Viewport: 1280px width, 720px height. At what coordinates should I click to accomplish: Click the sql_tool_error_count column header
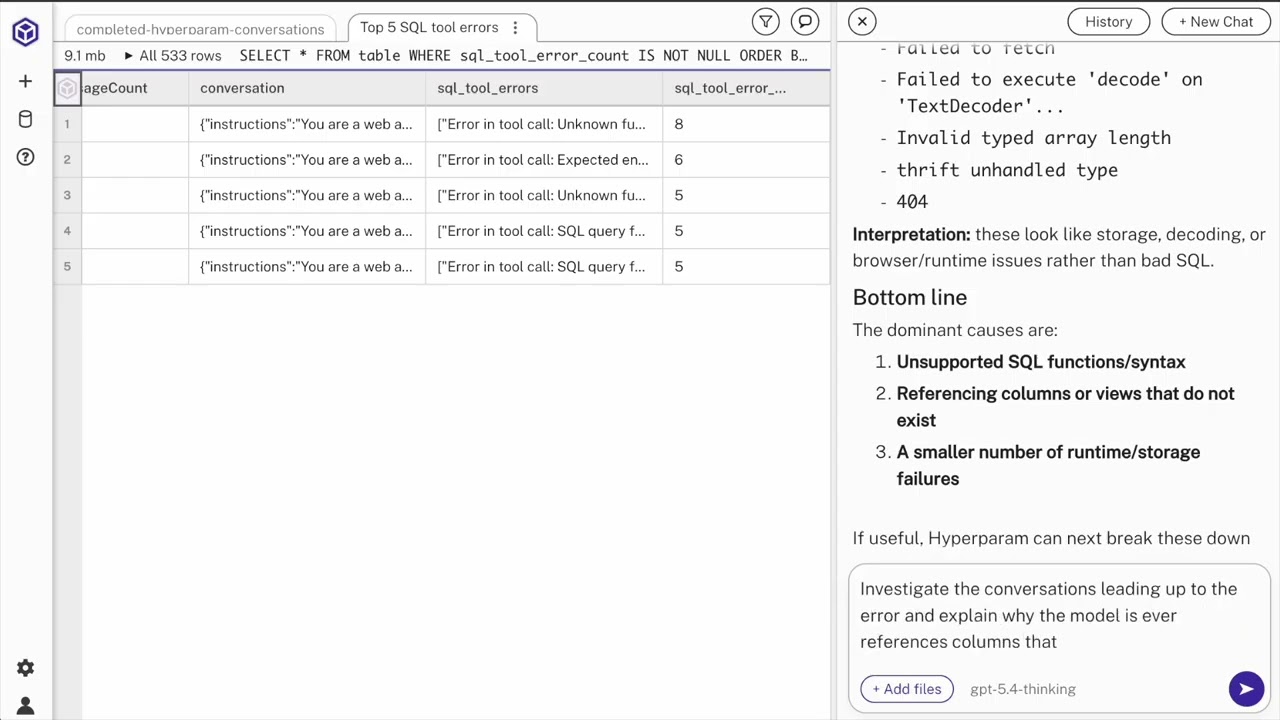[745, 88]
